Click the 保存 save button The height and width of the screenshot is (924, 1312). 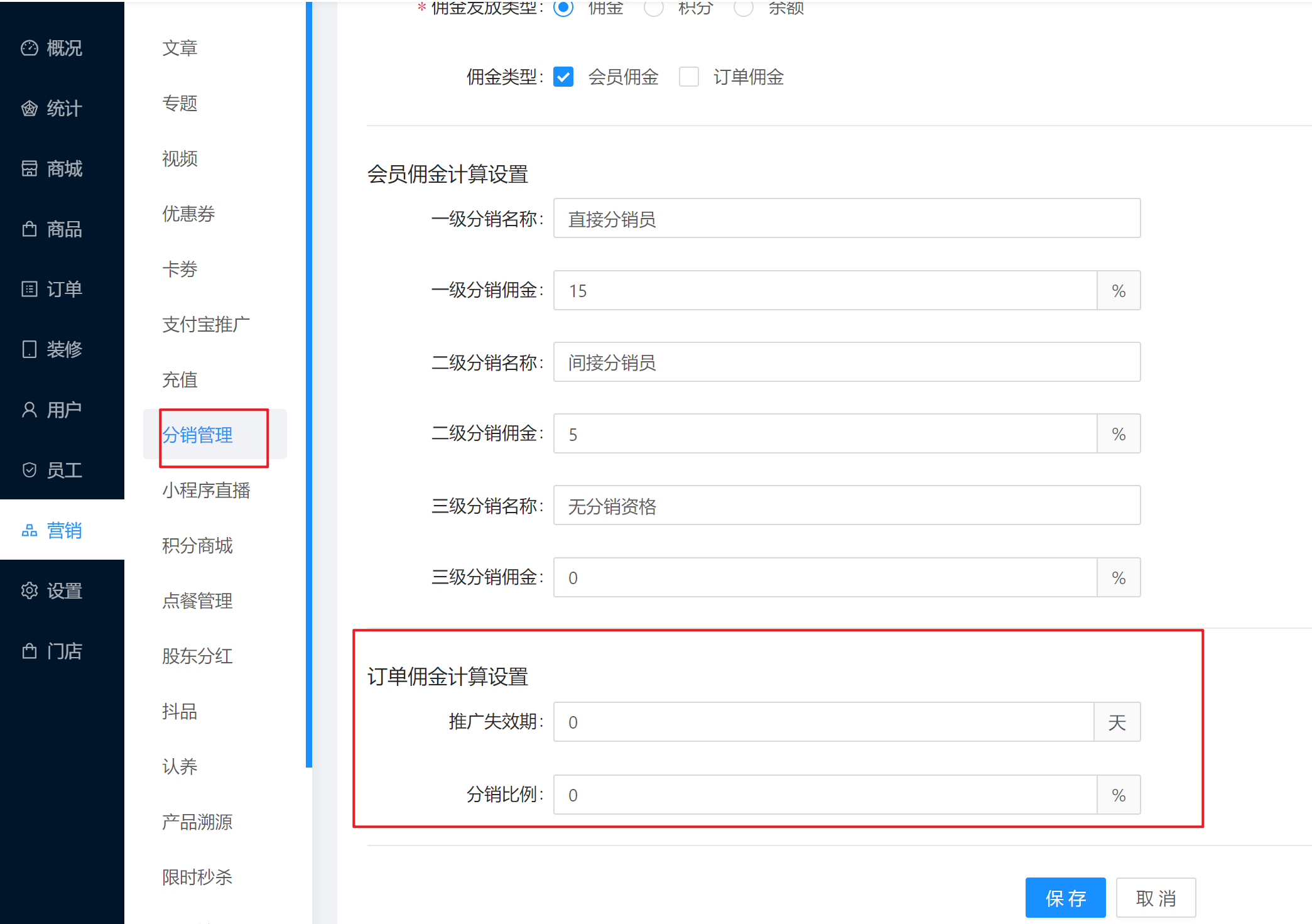pyautogui.click(x=1065, y=898)
